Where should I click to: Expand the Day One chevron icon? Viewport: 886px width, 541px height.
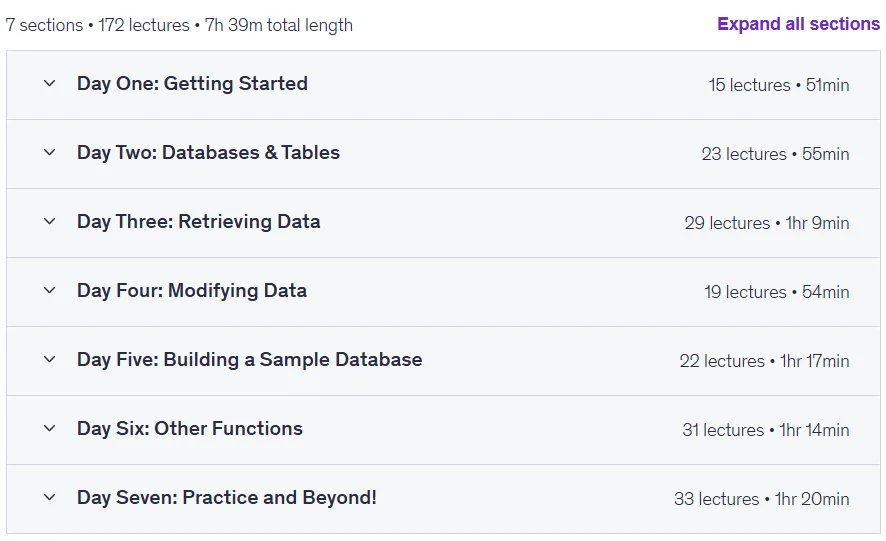[50, 84]
